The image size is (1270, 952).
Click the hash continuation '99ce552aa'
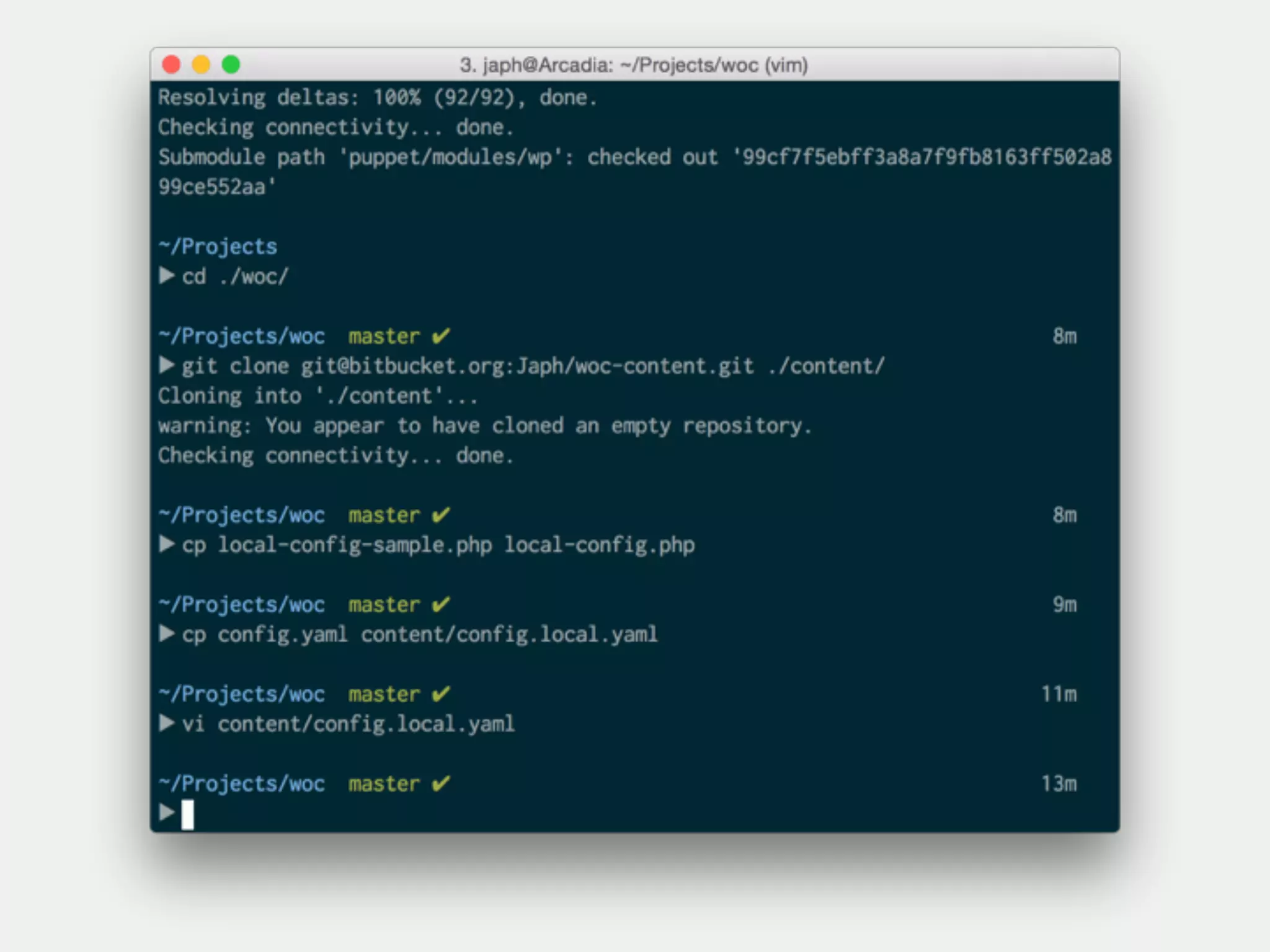pyautogui.click(x=216, y=187)
